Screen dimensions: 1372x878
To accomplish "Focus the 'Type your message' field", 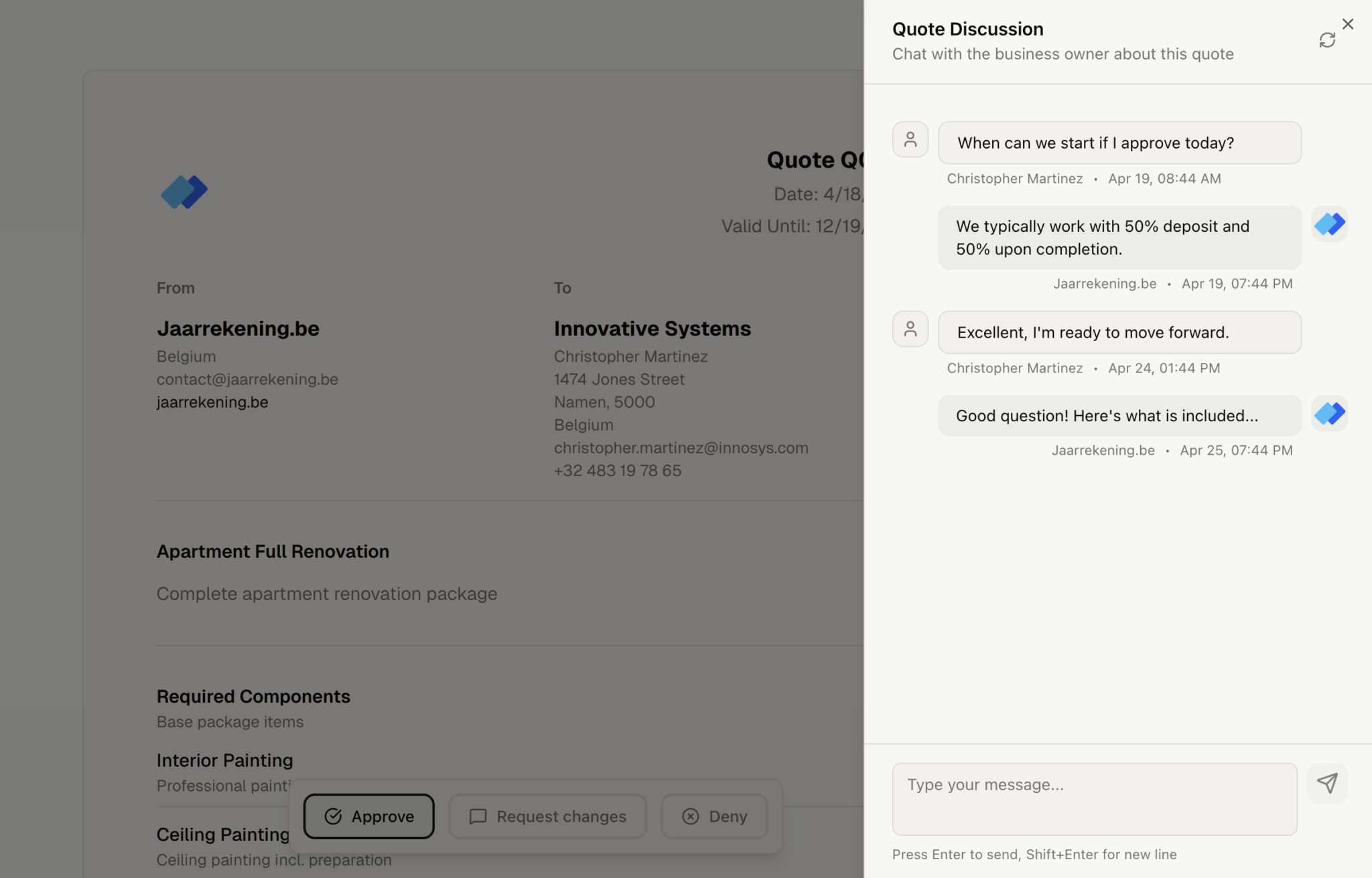I will [1094, 798].
